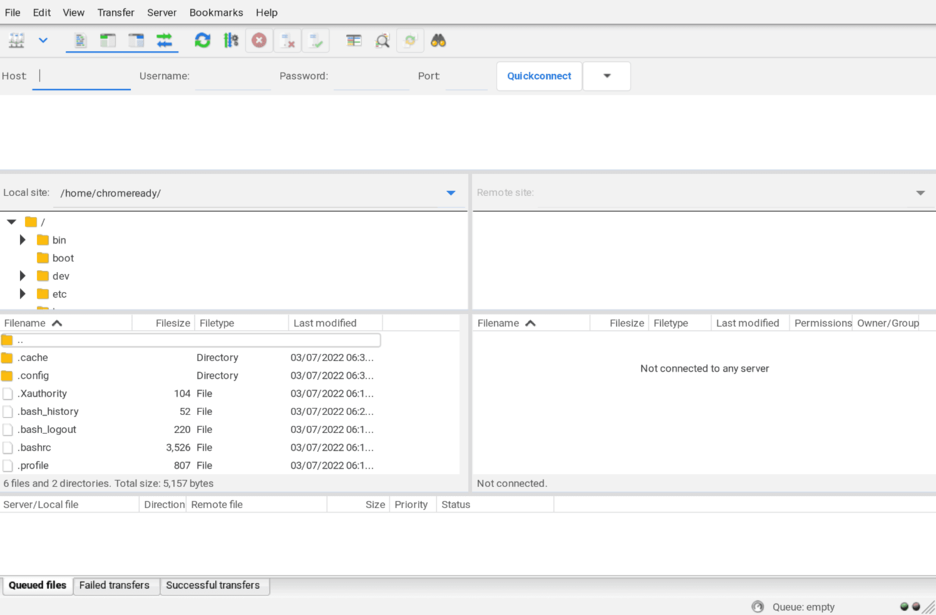Focus the Username input field
This screenshot has width=936, height=615.
click(233, 76)
